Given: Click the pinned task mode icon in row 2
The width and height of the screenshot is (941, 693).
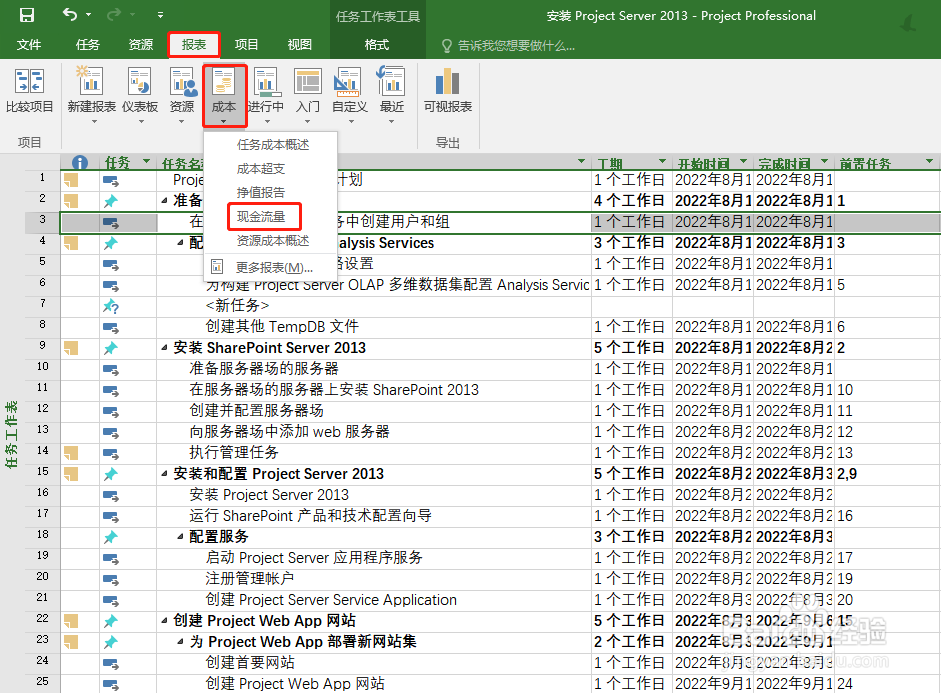Looking at the screenshot, I should pyautogui.click(x=110, y=201).
